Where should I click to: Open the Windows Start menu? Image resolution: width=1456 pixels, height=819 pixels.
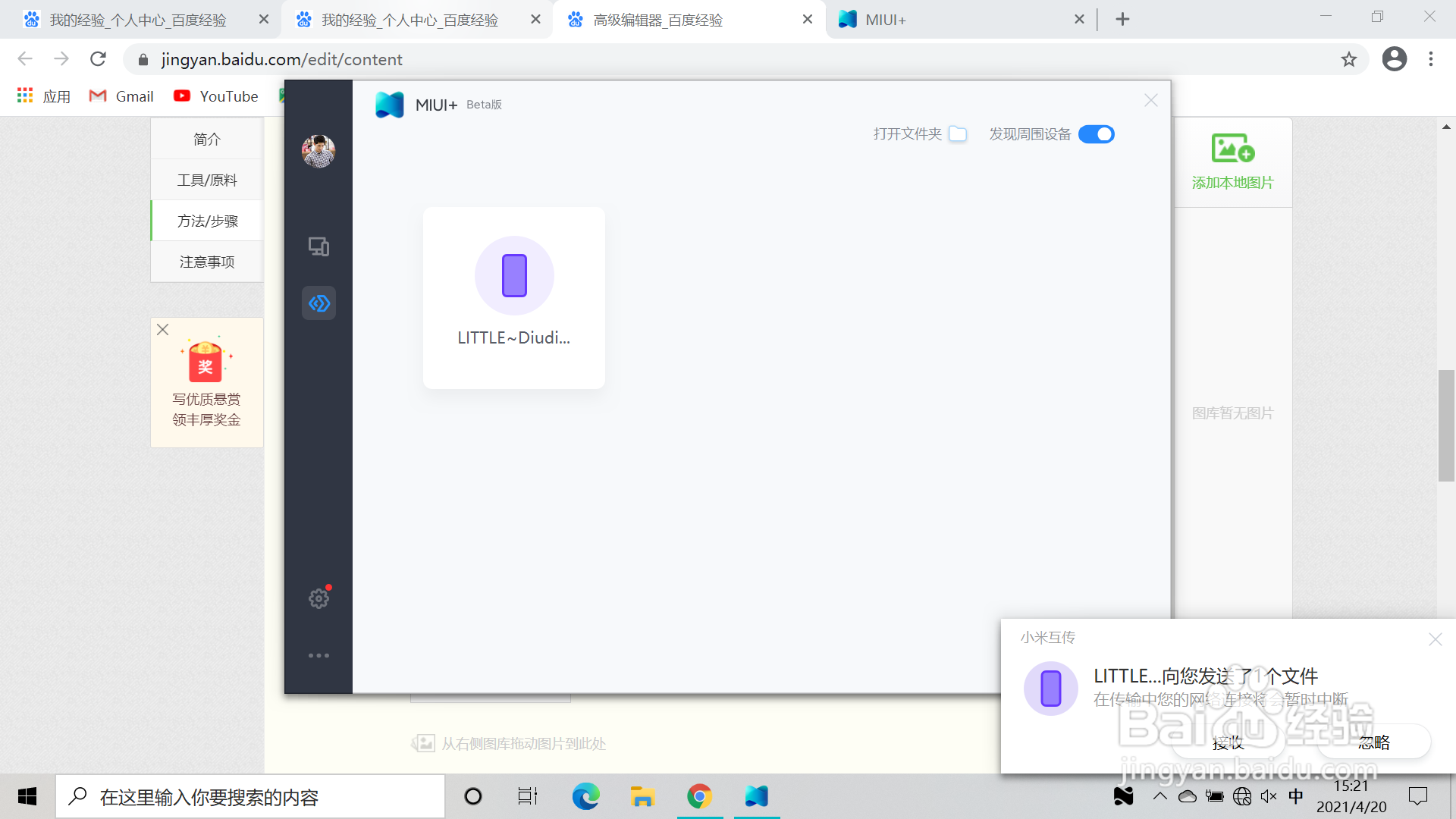pyautogui.click(x=27, y=796)
